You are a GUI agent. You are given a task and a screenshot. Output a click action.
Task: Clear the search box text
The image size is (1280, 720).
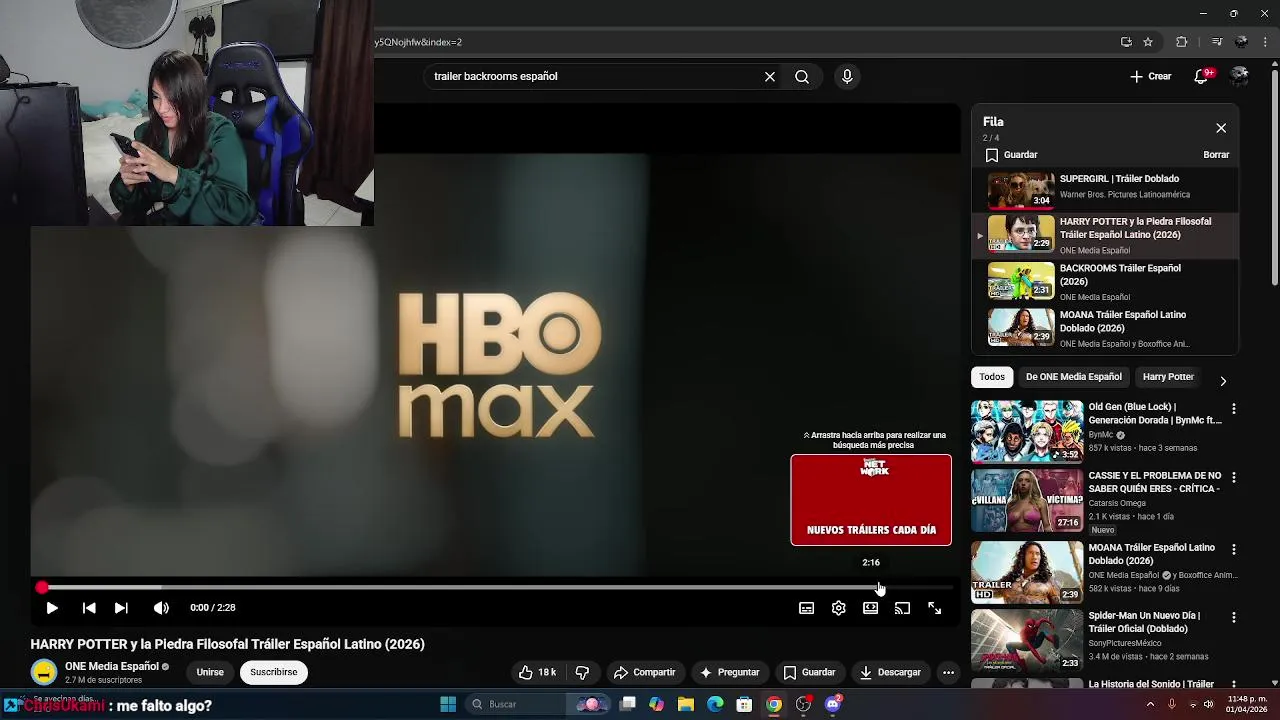(x=770, y=77)
